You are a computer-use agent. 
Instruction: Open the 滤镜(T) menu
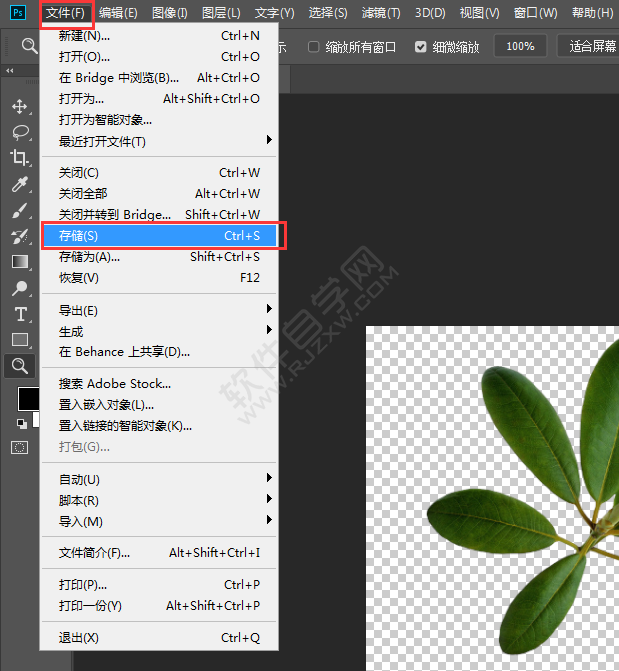[381, 13]
